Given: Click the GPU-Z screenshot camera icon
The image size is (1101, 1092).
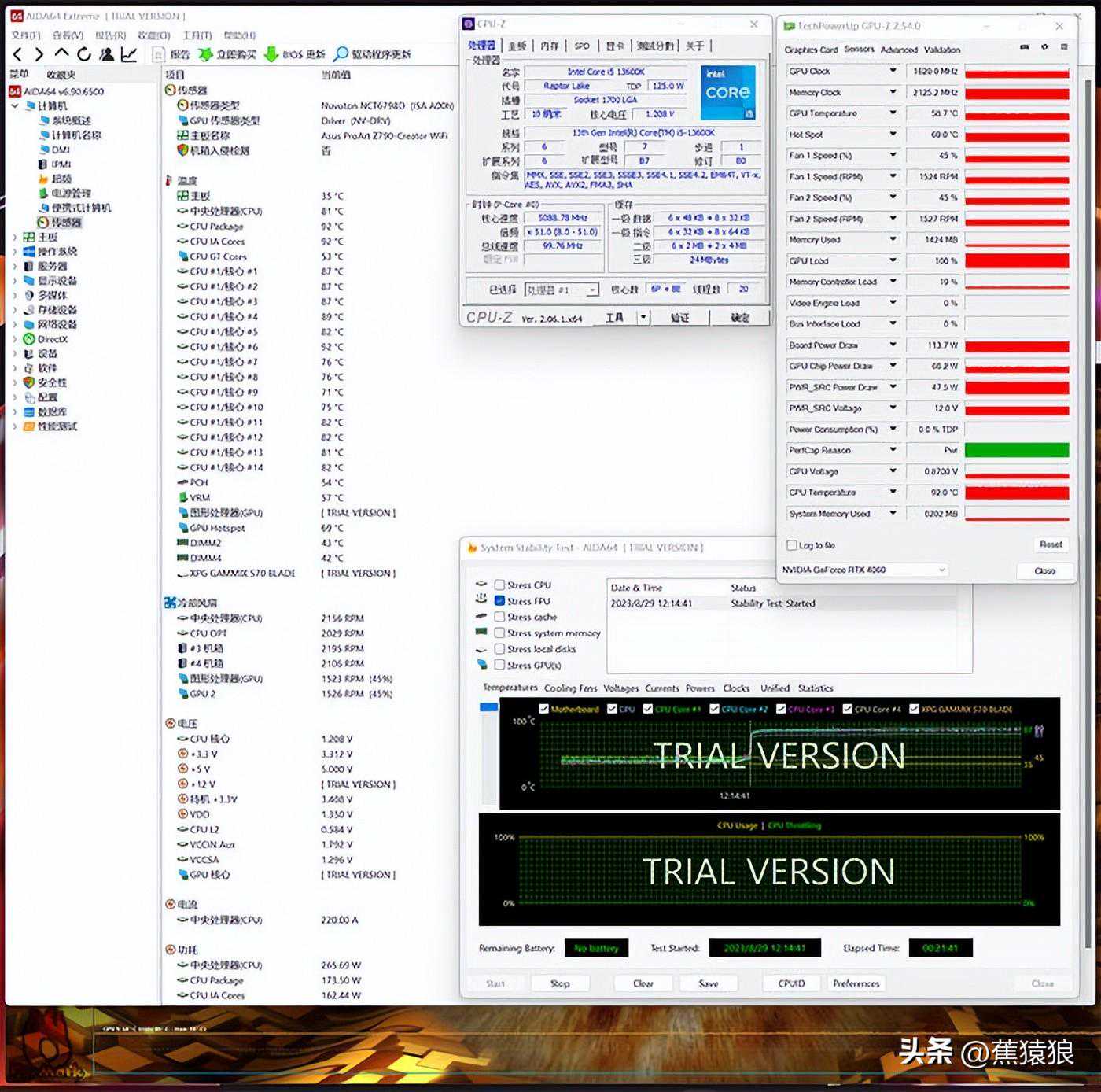Looking at the screenshot, I should [1025, 47].
